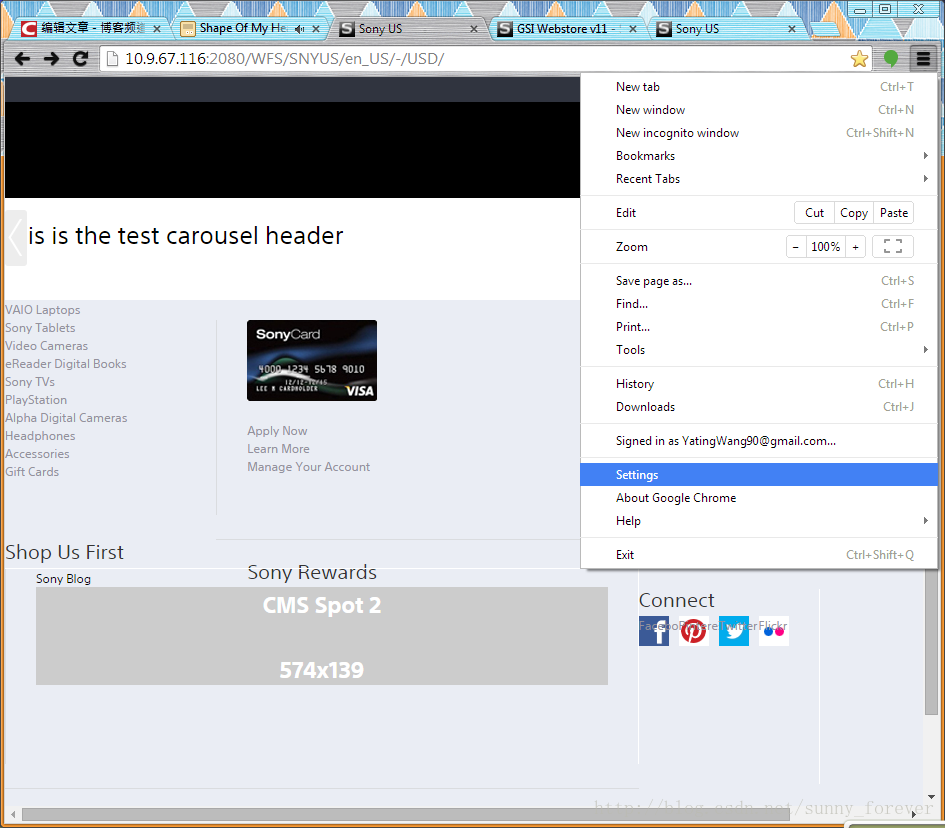Click the CMS Spot 2 placeholder banner
This screenshot has height=828, width=945.
point(322,636)
